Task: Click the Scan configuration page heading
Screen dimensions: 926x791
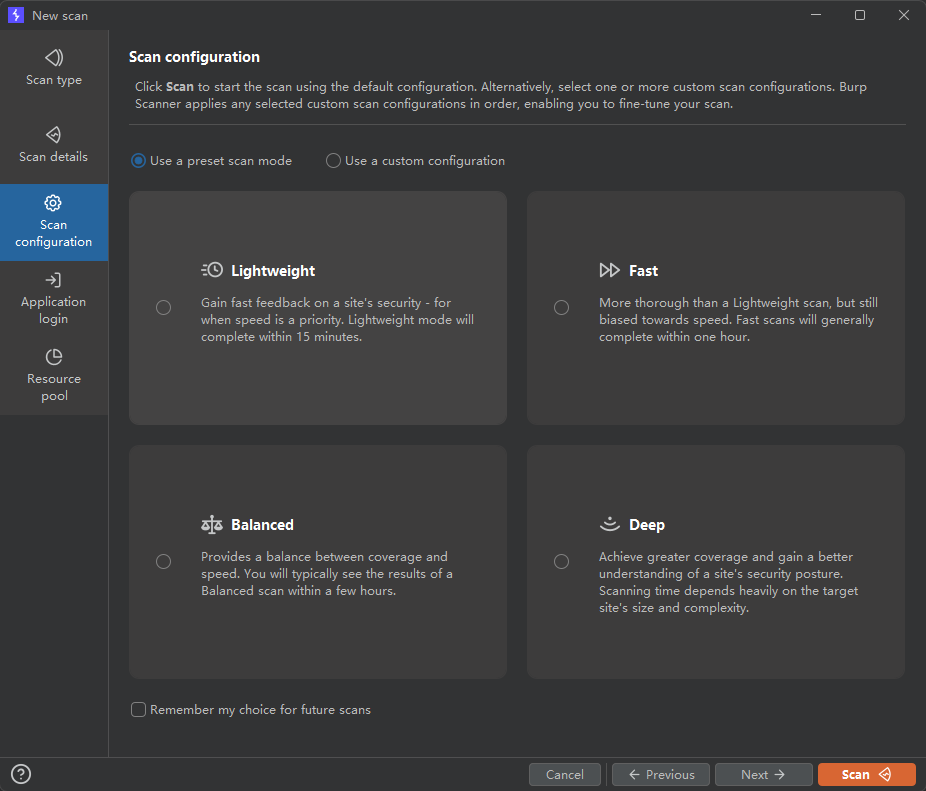Action: [194, 57]
